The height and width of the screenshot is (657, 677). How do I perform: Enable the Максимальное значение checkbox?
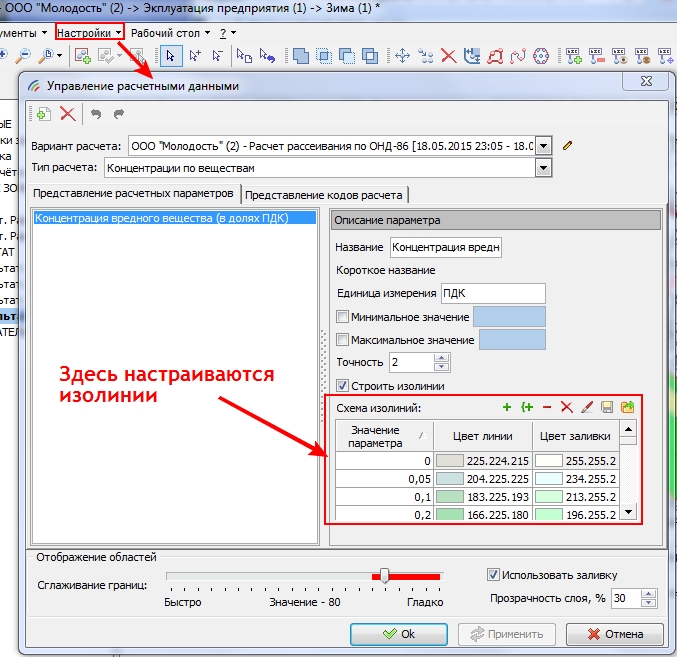[x=343, y=340]
